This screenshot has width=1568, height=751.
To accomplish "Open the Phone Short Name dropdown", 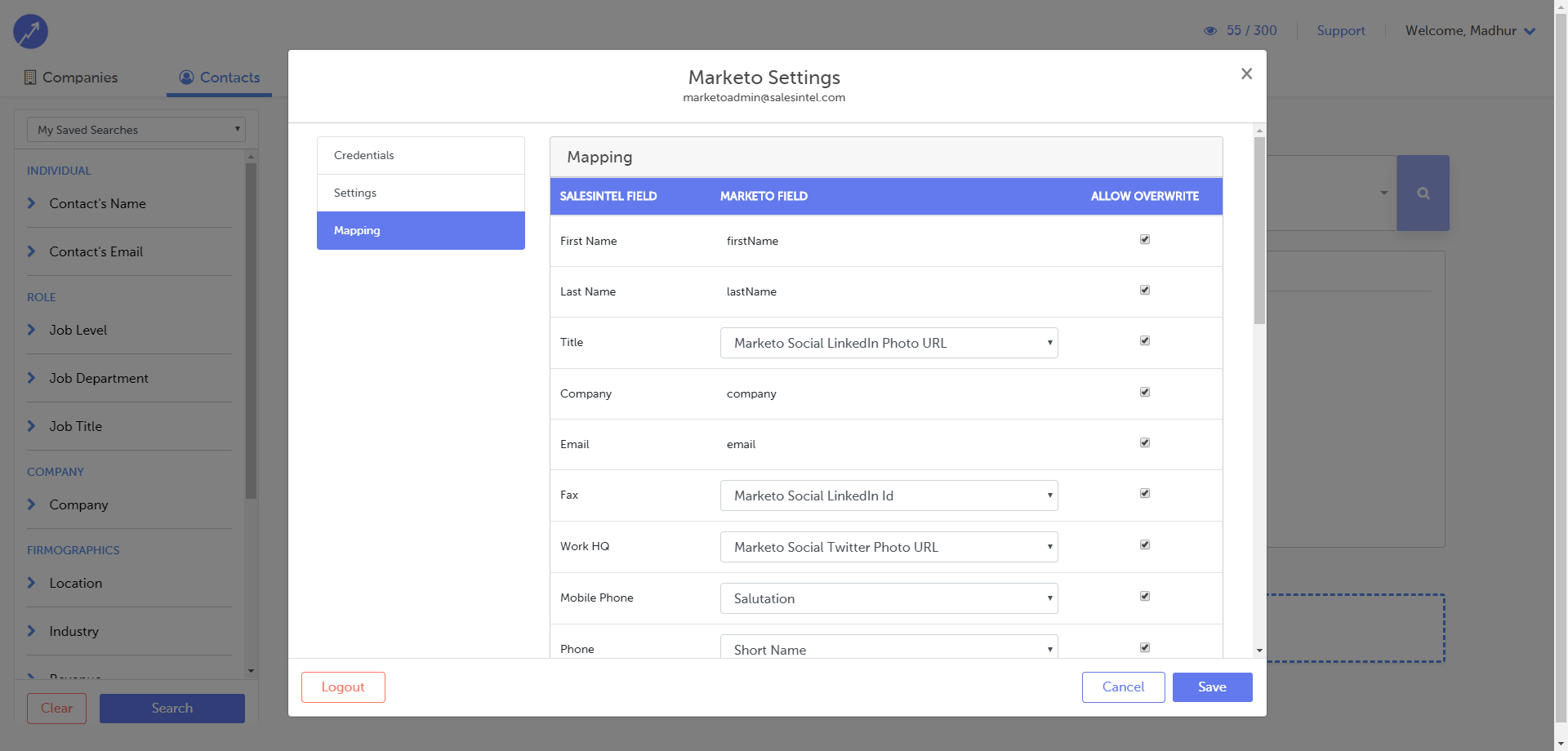I will click(889, 647).
